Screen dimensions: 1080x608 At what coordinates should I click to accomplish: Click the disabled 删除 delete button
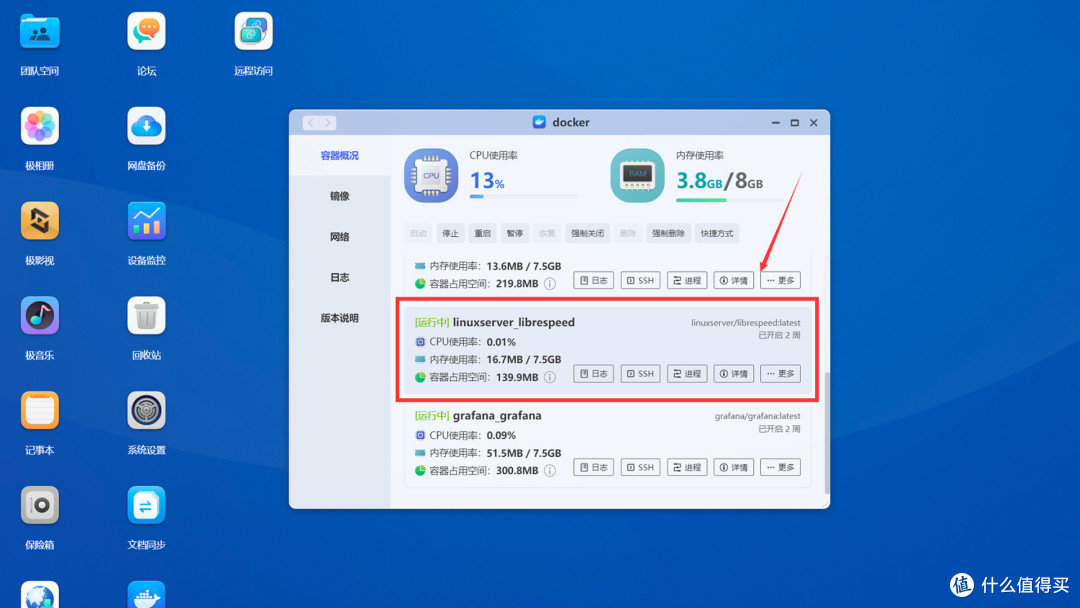click(628, 233)
